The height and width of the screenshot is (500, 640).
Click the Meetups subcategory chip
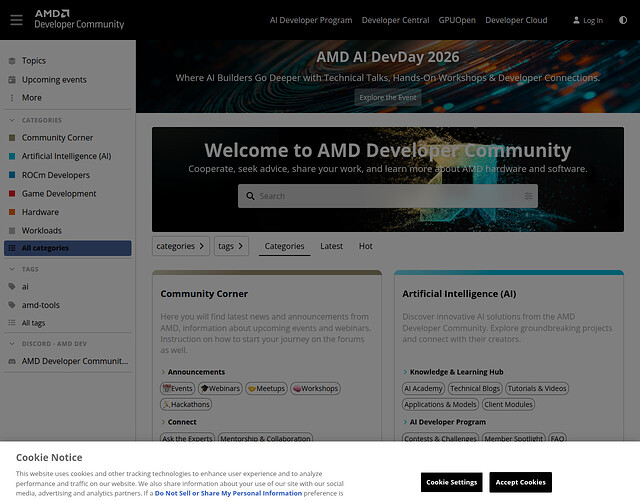tap(267, 389)
